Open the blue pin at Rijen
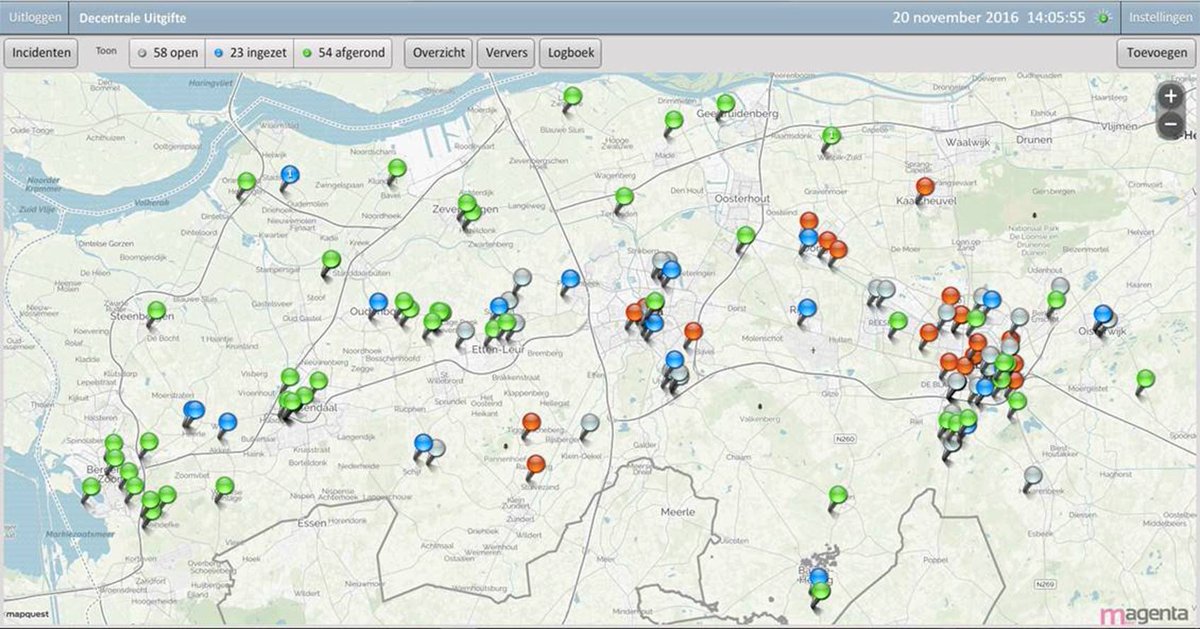Image resolution: width=1200 pixels, height=629 pixels. (807, 308)
